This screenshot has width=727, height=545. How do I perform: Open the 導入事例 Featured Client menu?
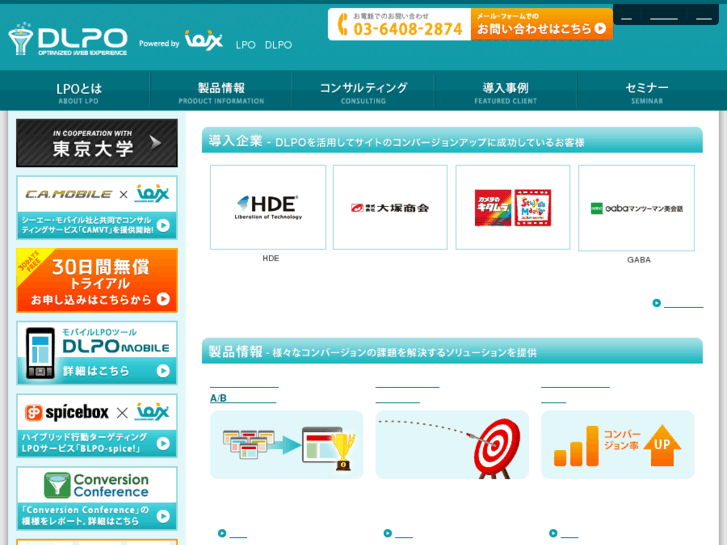click(x=505, y=92)
